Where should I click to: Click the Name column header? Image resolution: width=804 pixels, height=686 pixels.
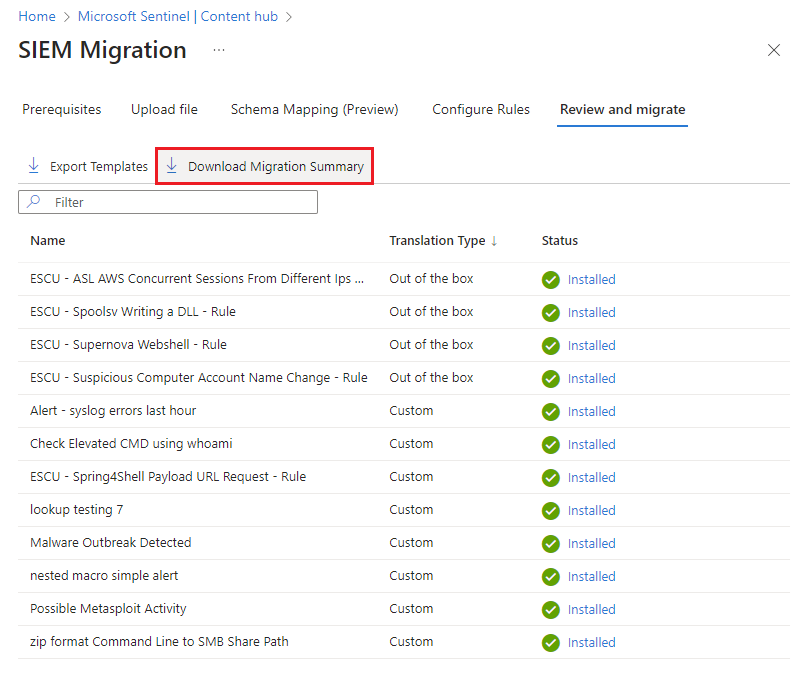[48, 240]
